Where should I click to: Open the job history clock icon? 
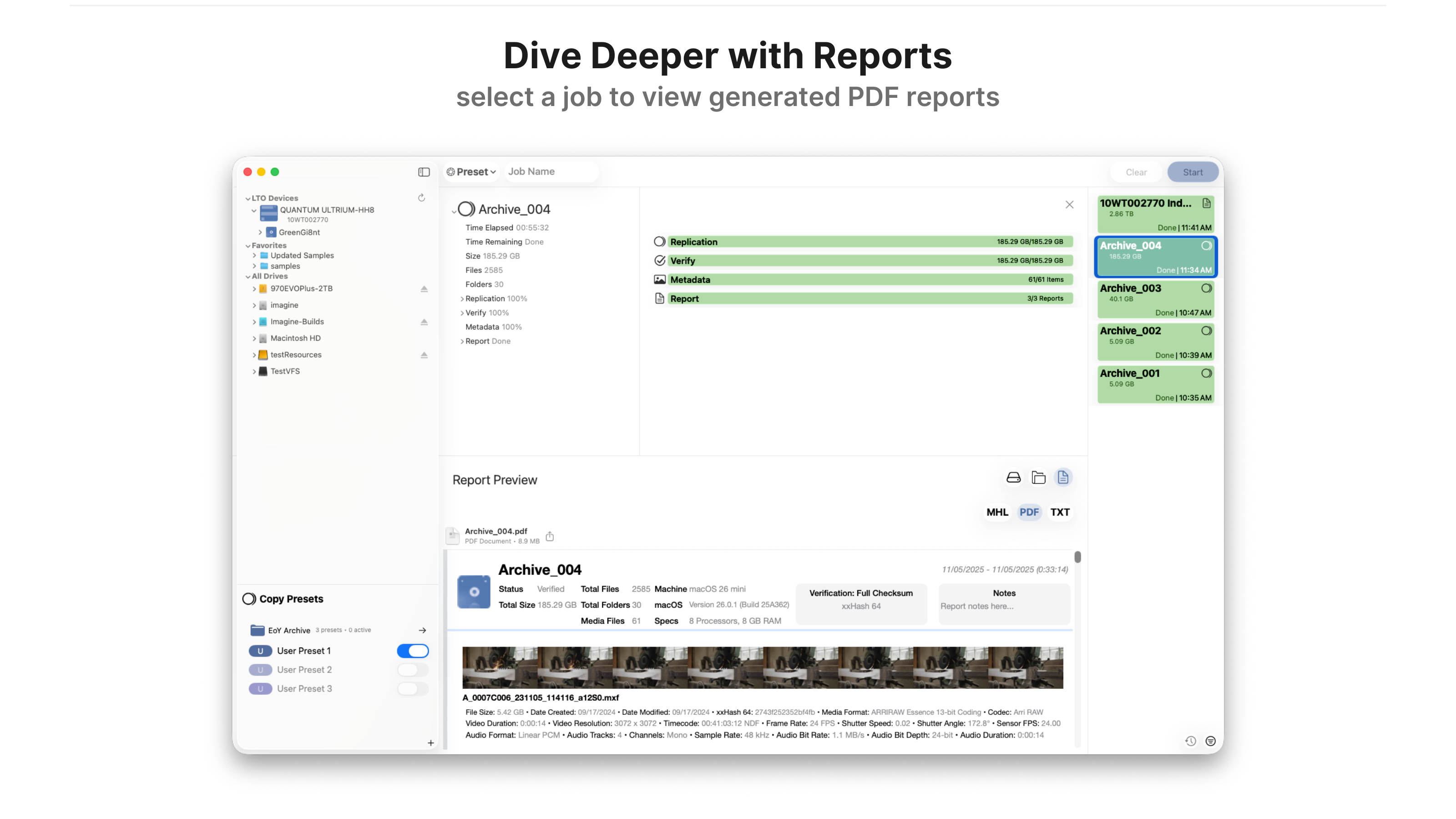pyautogui.click(x=1190, y=741)
